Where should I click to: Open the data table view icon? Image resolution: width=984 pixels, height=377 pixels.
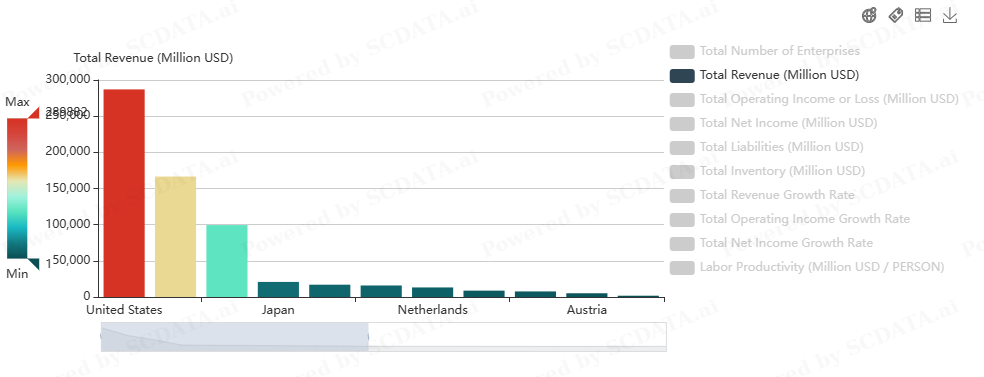pos(922,15)
